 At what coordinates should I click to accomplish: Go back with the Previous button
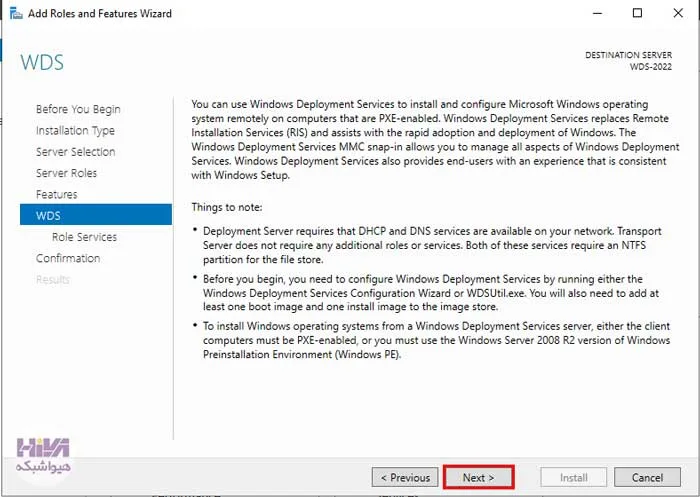(x=405, y=477)
